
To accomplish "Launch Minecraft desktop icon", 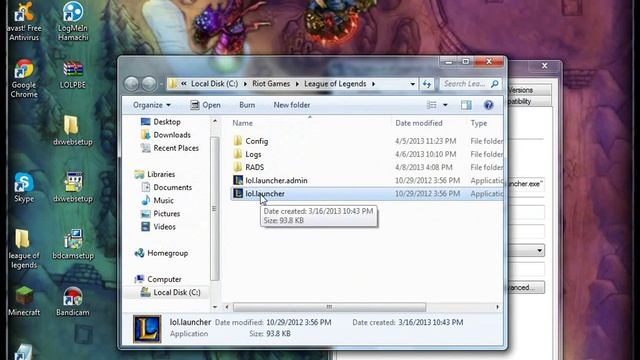I will pyautogui.click(x=24, y=301).
